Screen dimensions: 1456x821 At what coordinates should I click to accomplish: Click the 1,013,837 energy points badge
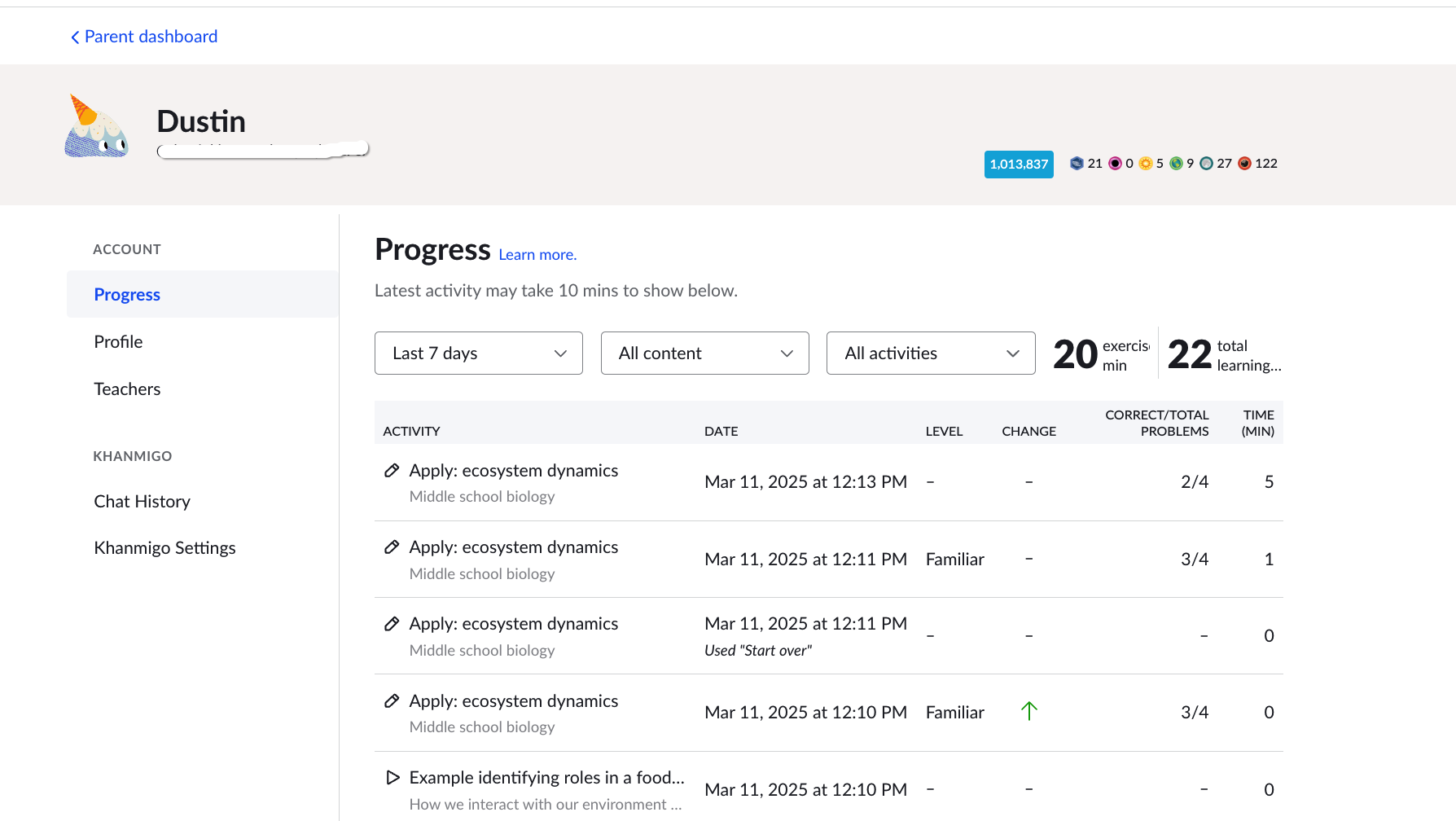tap(1019, 164)
